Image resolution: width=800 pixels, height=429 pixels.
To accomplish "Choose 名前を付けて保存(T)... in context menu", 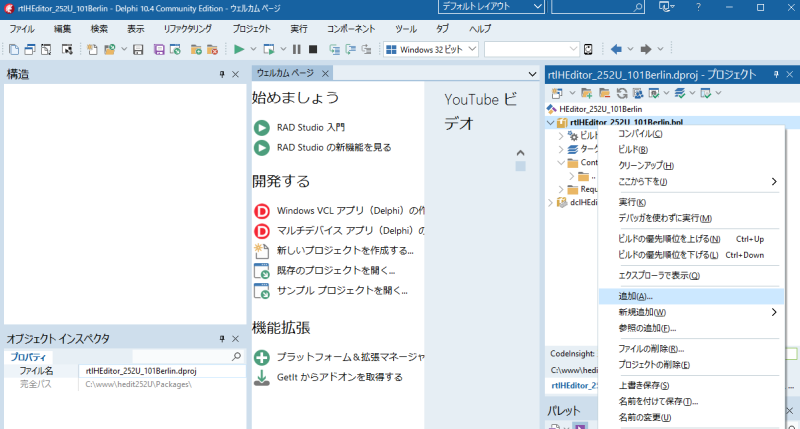I will pyautogui.click(x=691, y=401).
